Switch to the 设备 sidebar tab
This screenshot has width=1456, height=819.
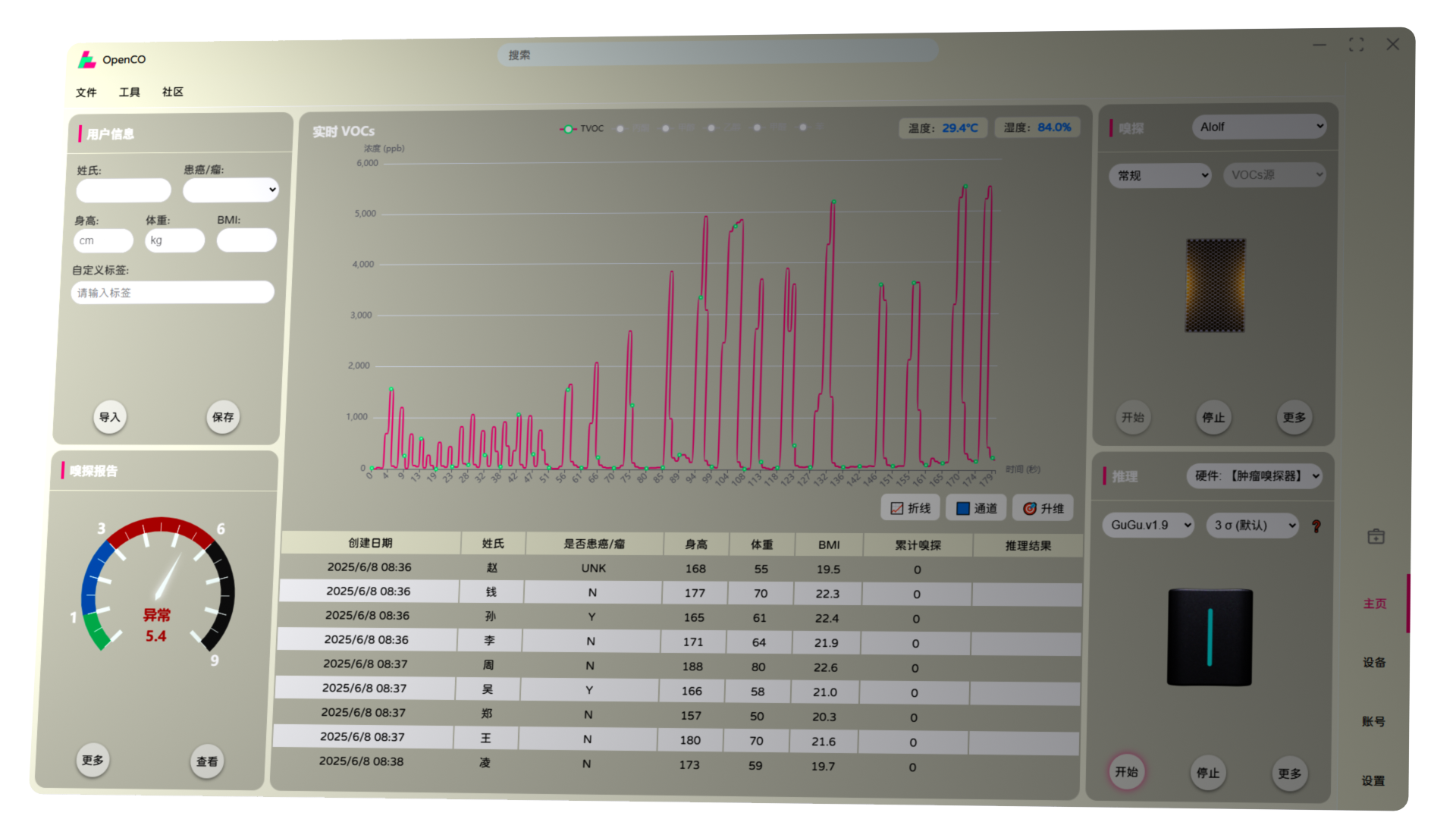[1374, 662]
